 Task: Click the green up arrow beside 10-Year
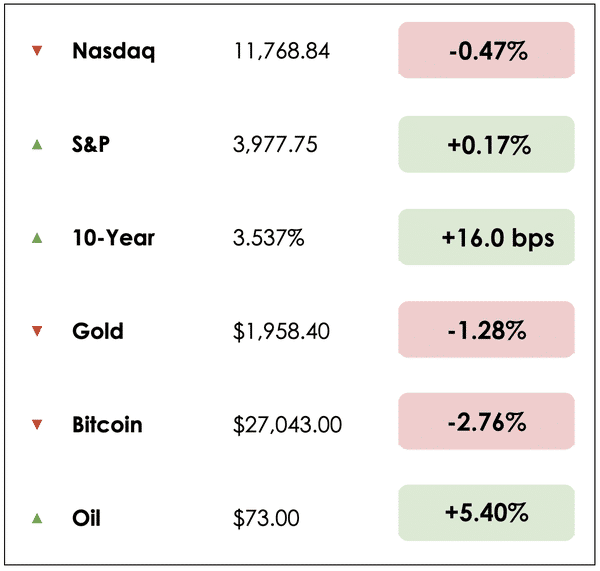pos(37,238)
